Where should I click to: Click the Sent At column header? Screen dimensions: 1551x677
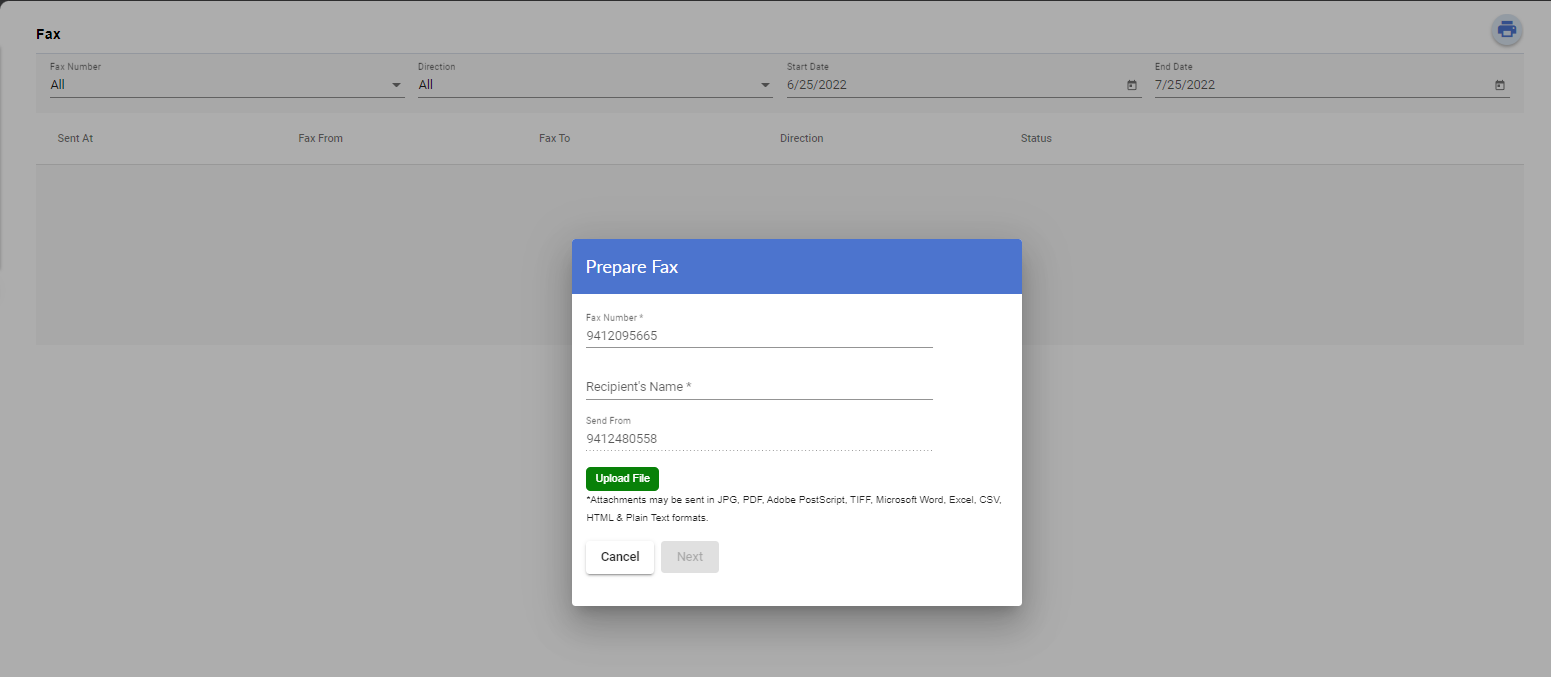75,138
